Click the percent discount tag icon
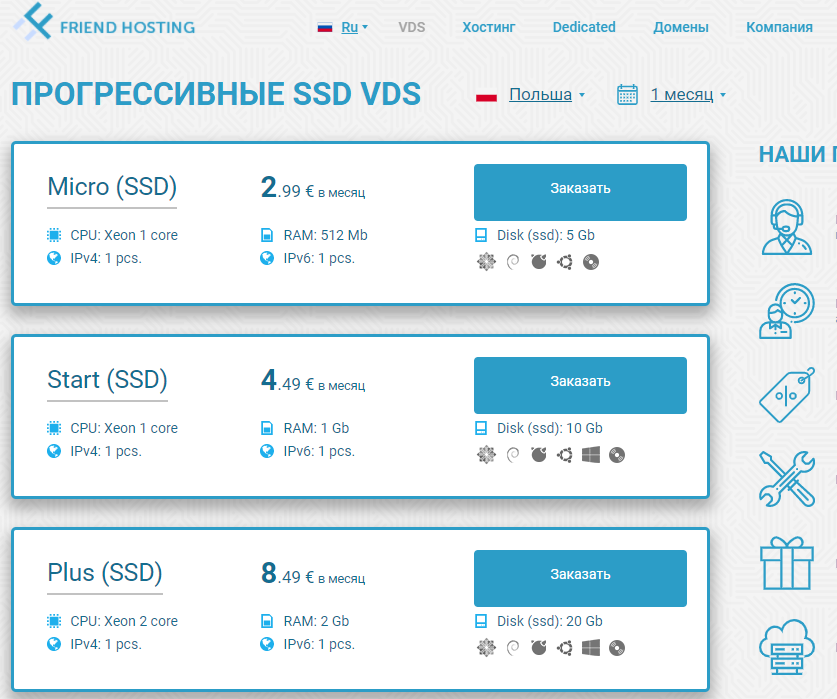This screenshot has width=837, height=699. click(787, 395)
